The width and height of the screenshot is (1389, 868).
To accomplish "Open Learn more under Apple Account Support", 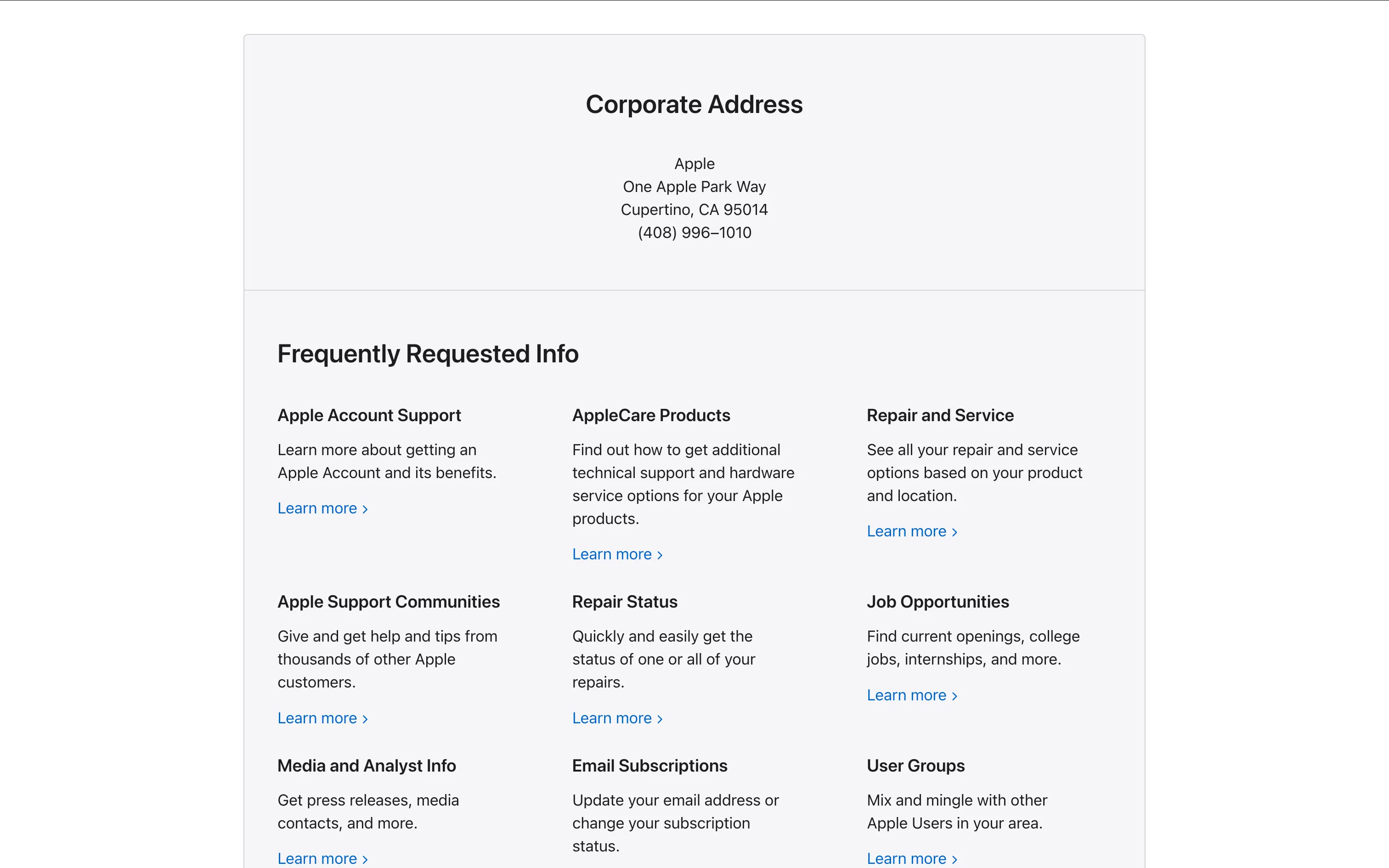I will tap(322, 509).
